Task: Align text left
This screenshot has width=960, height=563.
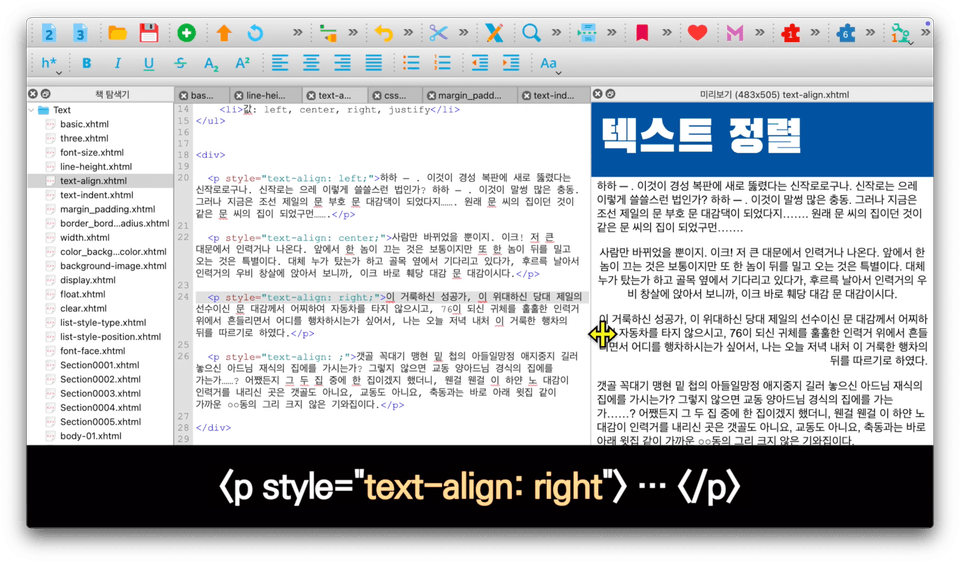Action: 280,63
